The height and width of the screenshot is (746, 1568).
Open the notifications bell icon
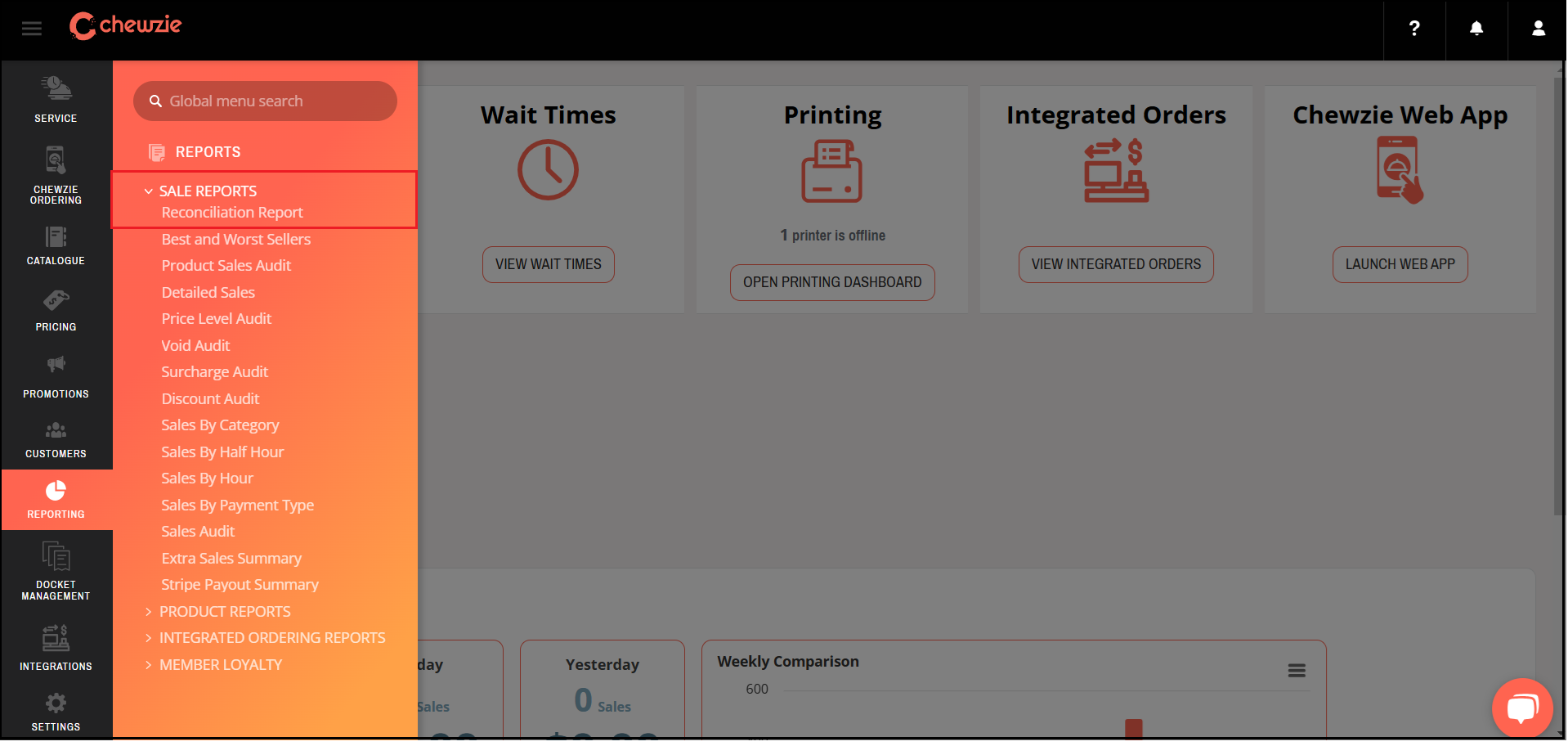pos(1476,29)
